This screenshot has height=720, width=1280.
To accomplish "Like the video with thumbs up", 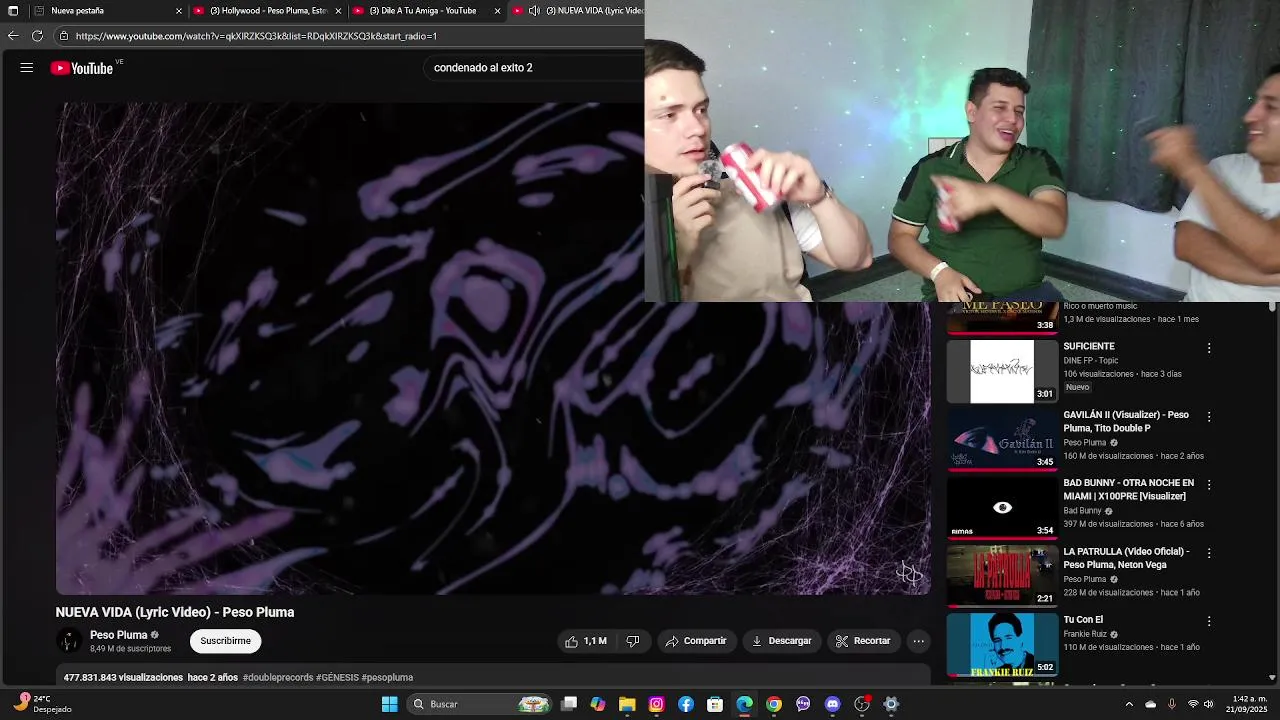I will click(586, 641).
